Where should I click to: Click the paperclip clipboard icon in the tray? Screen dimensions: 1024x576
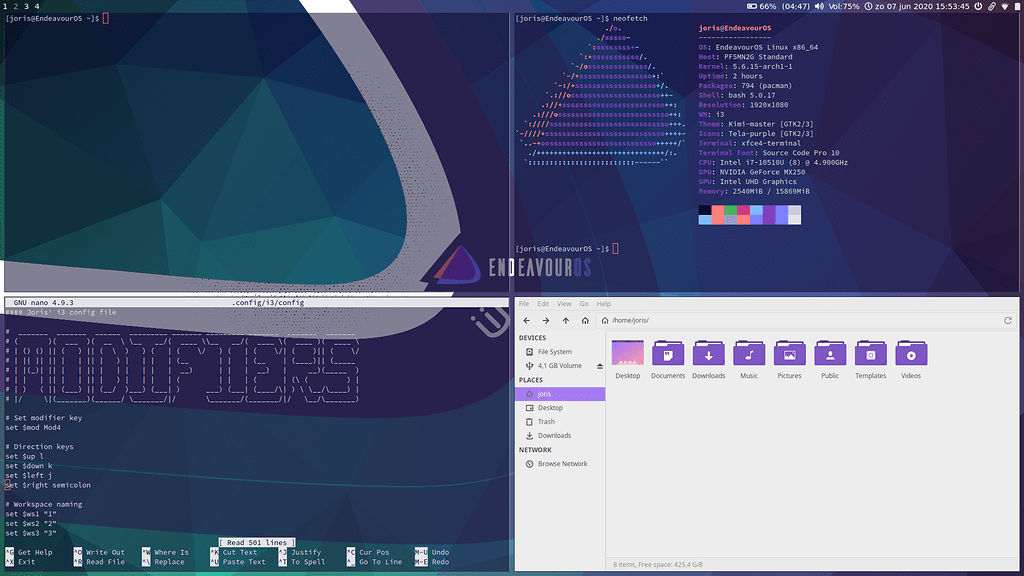coord(991,6)
